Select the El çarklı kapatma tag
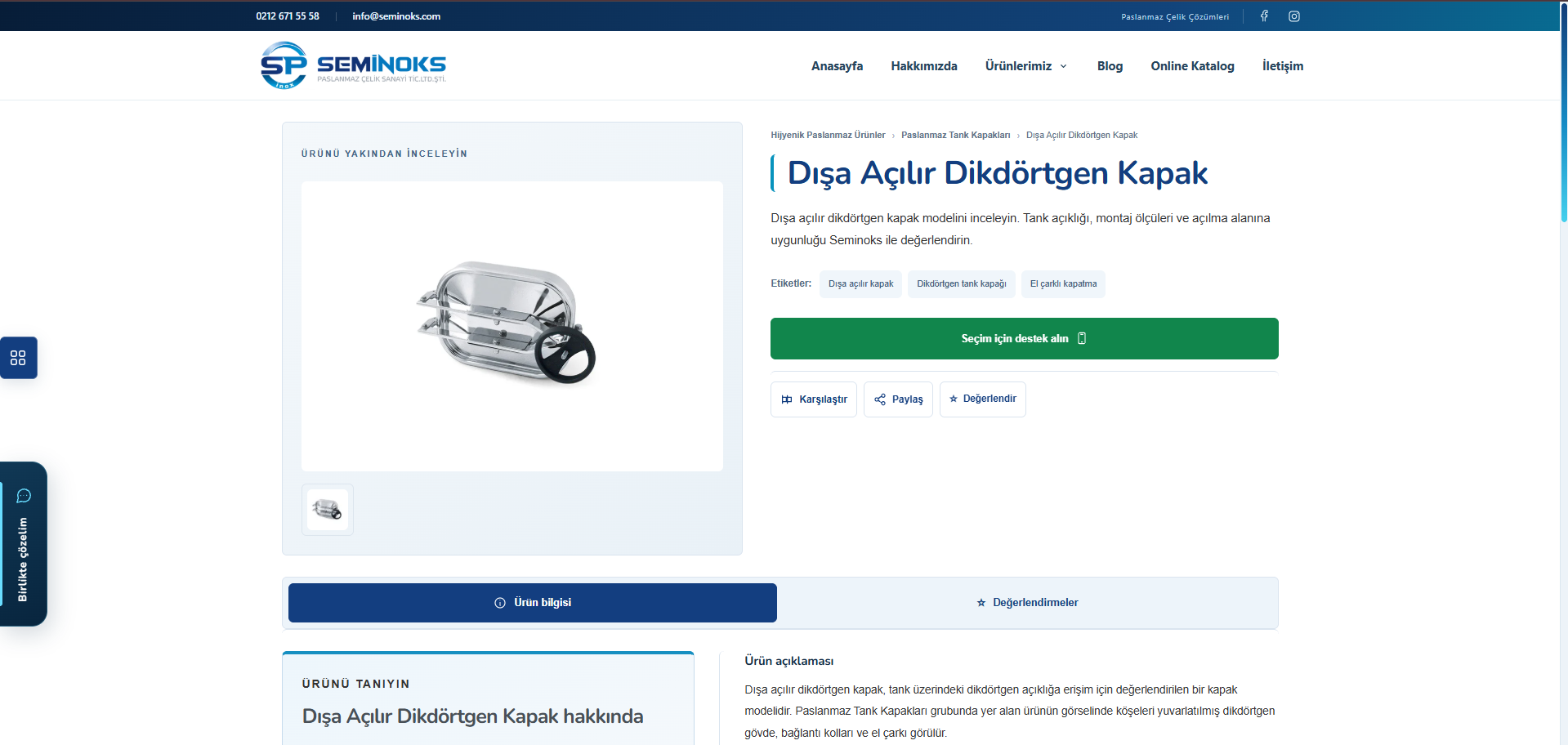Screen dimensions: 1568x745 click(x=1063, y=284)
